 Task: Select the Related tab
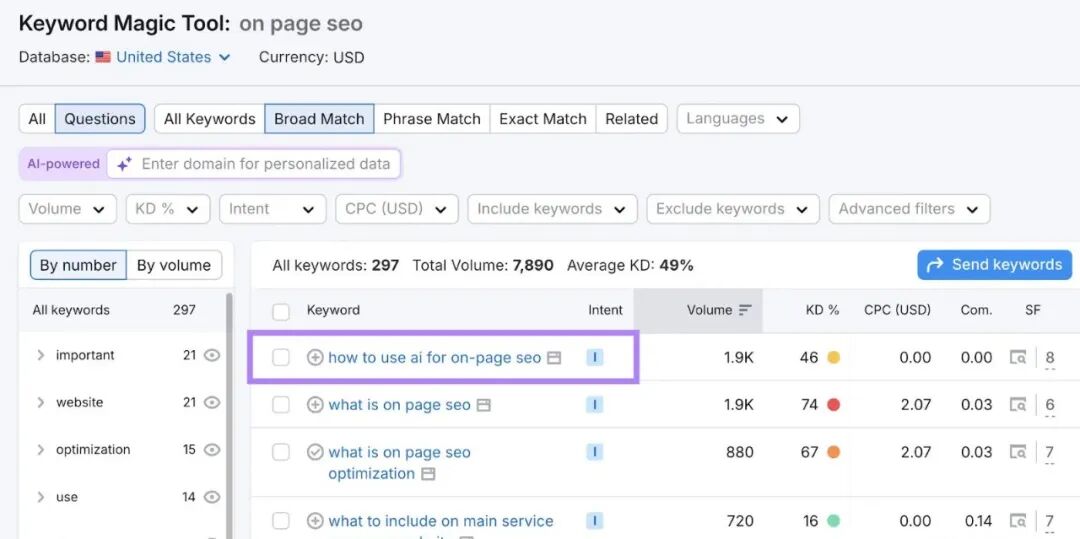click(x=631, y=118)
